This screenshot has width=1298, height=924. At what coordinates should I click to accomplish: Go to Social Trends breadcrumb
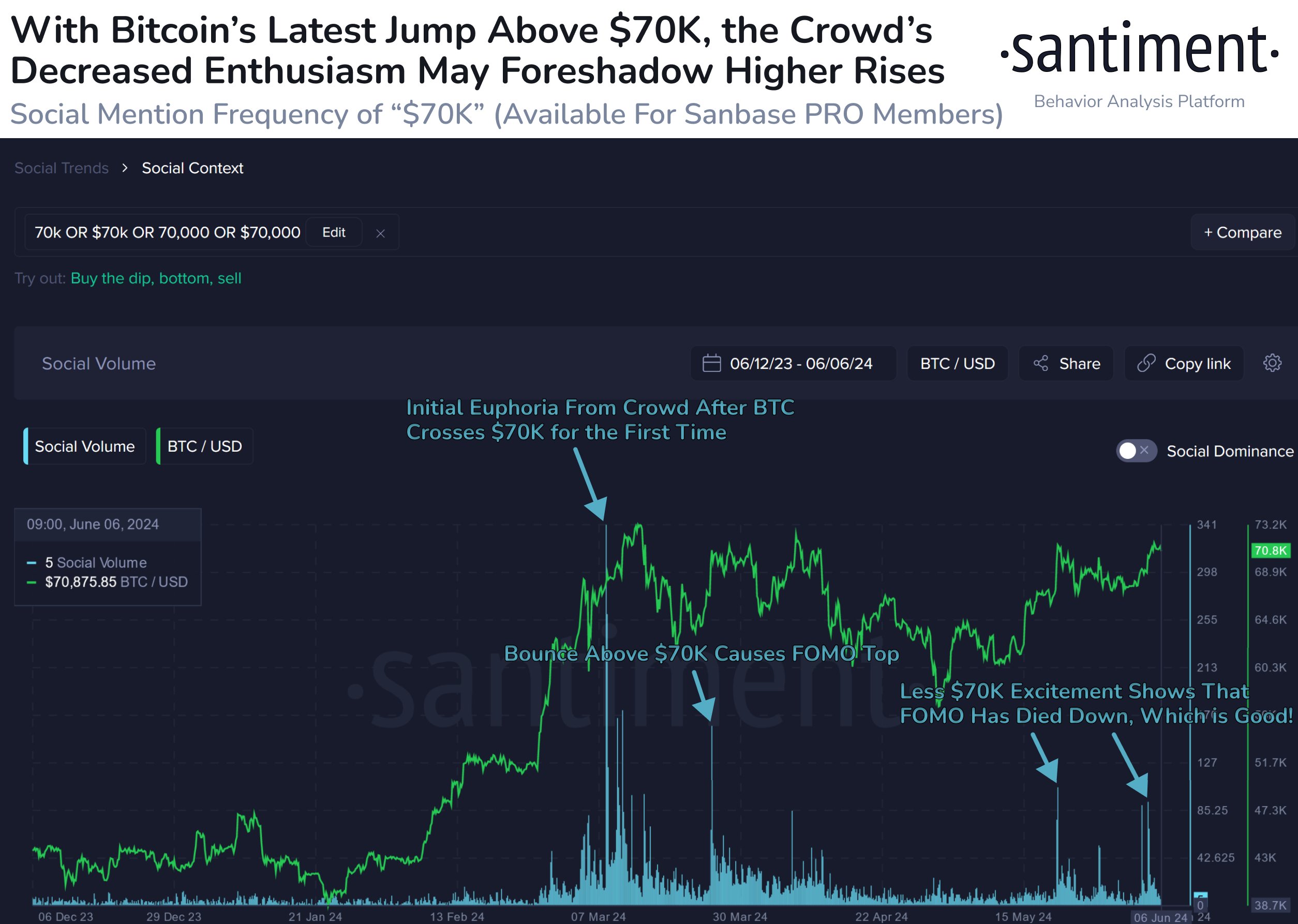pos(62,168)
